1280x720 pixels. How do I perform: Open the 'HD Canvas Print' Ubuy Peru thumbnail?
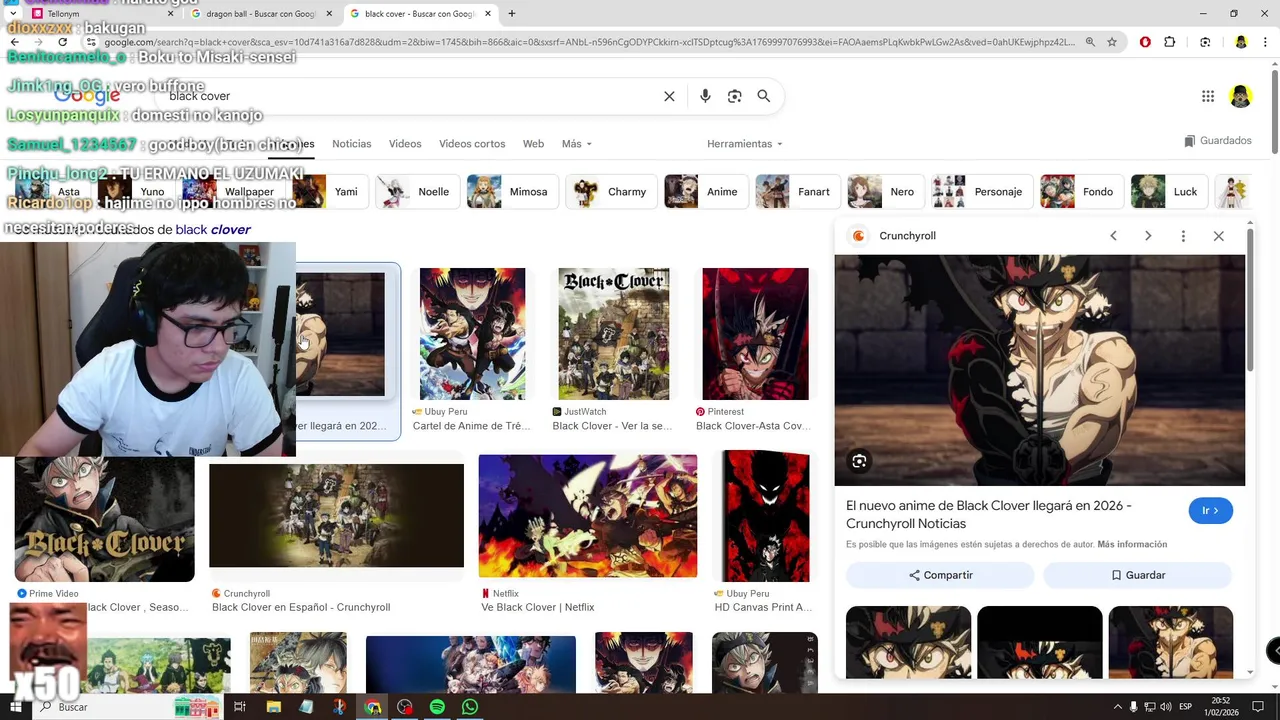click(x=765, y=516)
